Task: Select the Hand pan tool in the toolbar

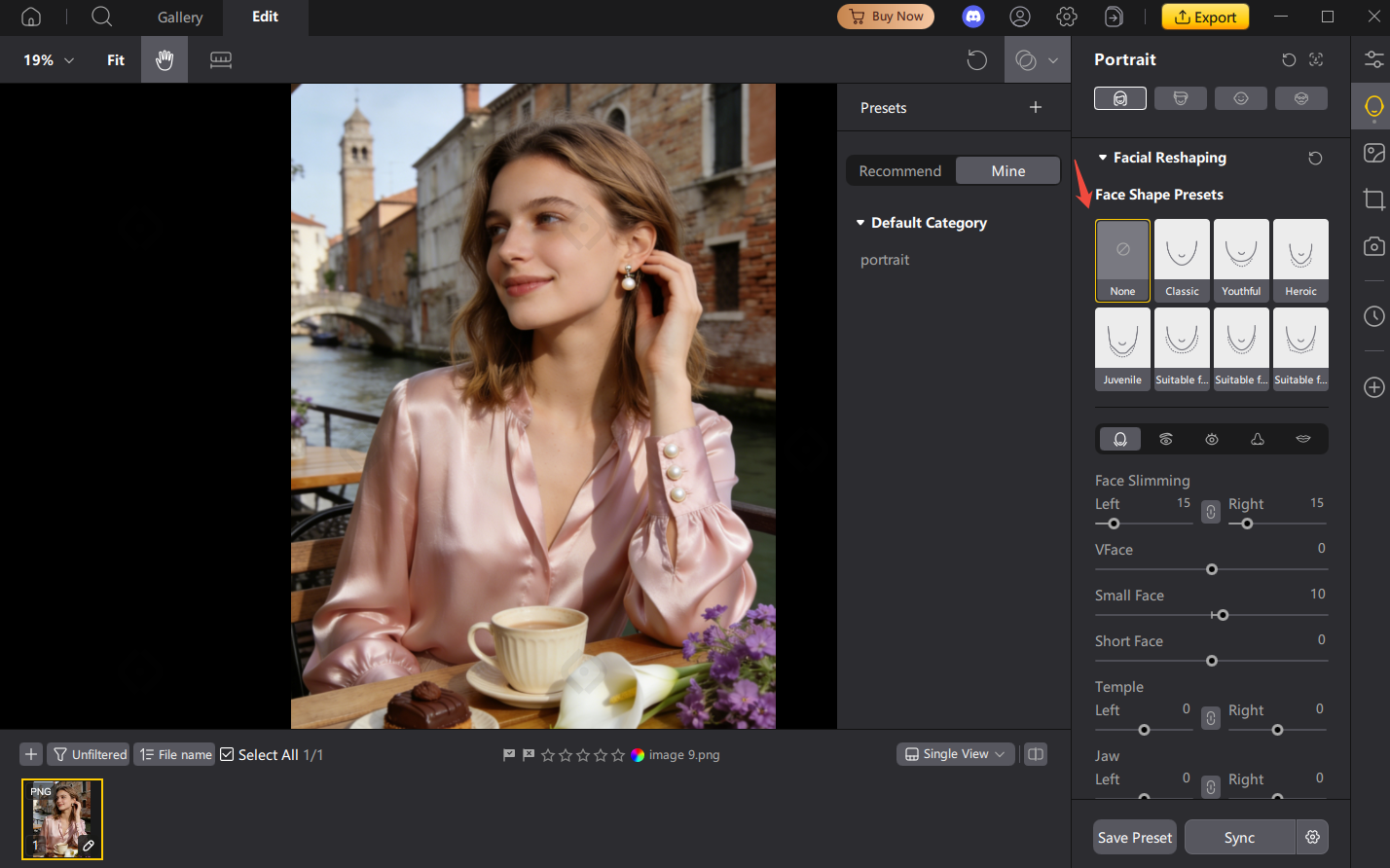Action: pyautogui.click(x=164, y=59)
